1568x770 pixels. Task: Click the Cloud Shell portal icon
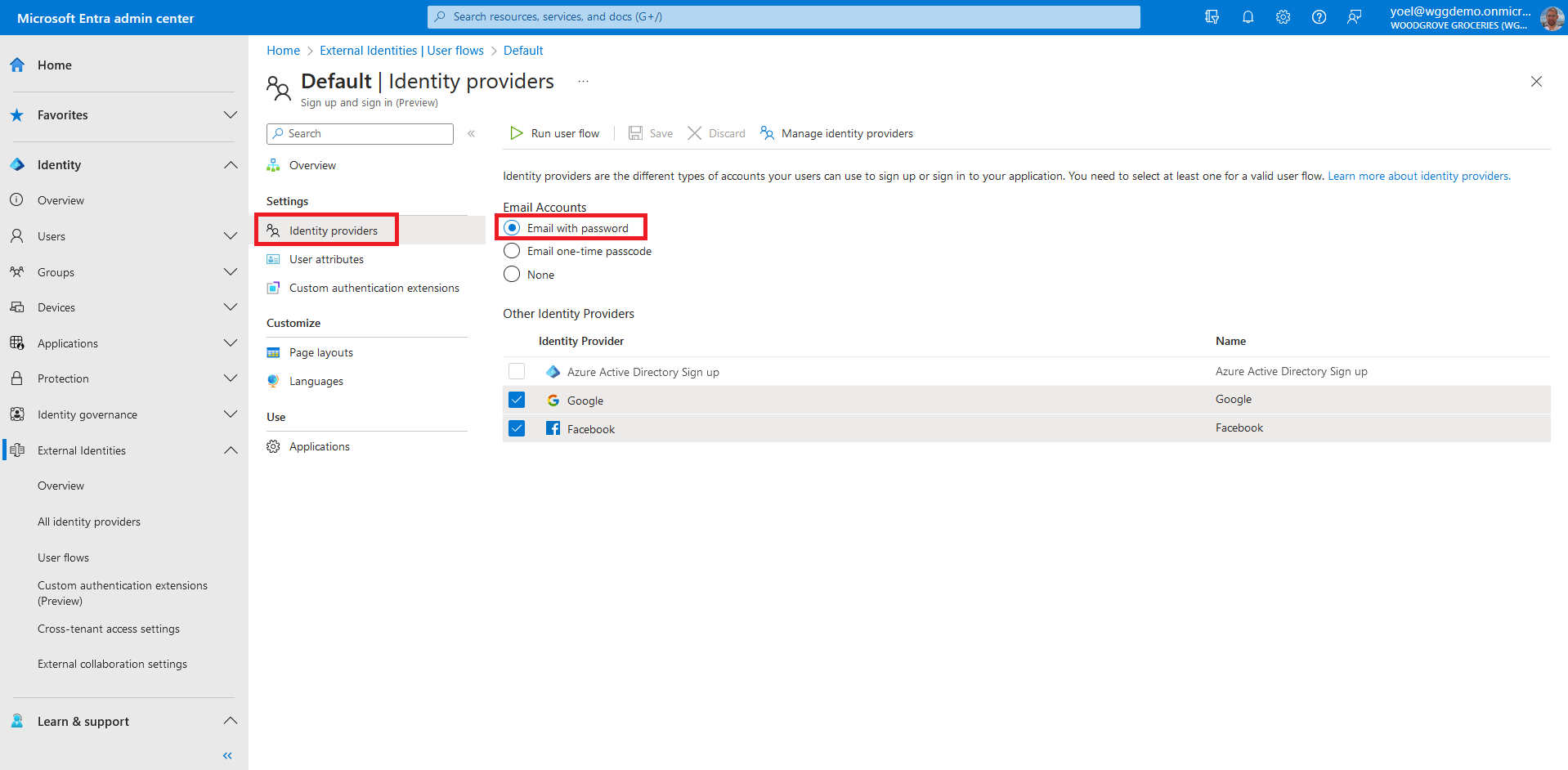1212,17
